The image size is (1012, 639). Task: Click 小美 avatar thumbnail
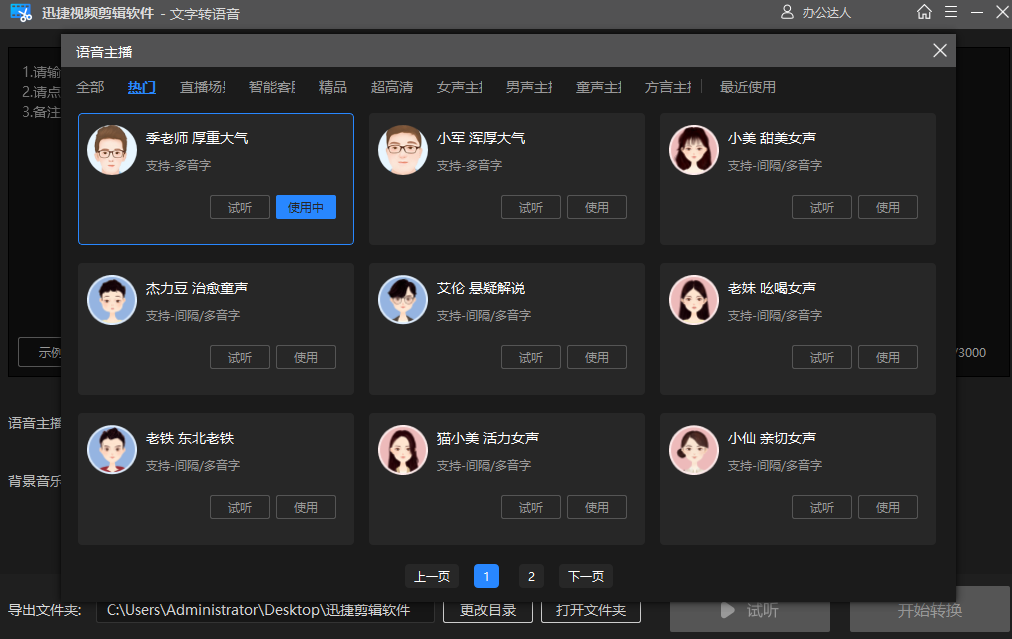point(694,150)
